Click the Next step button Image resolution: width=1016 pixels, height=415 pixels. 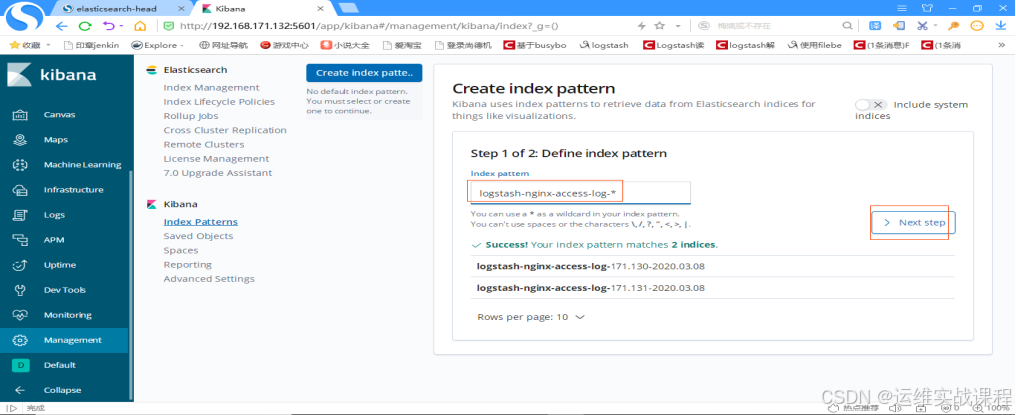pyautogui.click(x=914, y=222)
